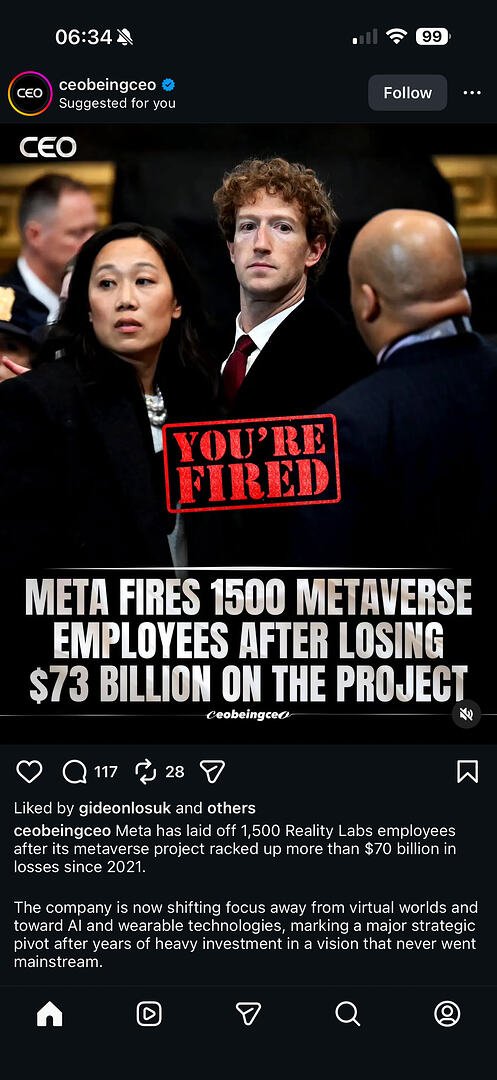Tap the repost count 28
Image resolution: width=497 pixels, height=1080 pixels.
[175, 771]
